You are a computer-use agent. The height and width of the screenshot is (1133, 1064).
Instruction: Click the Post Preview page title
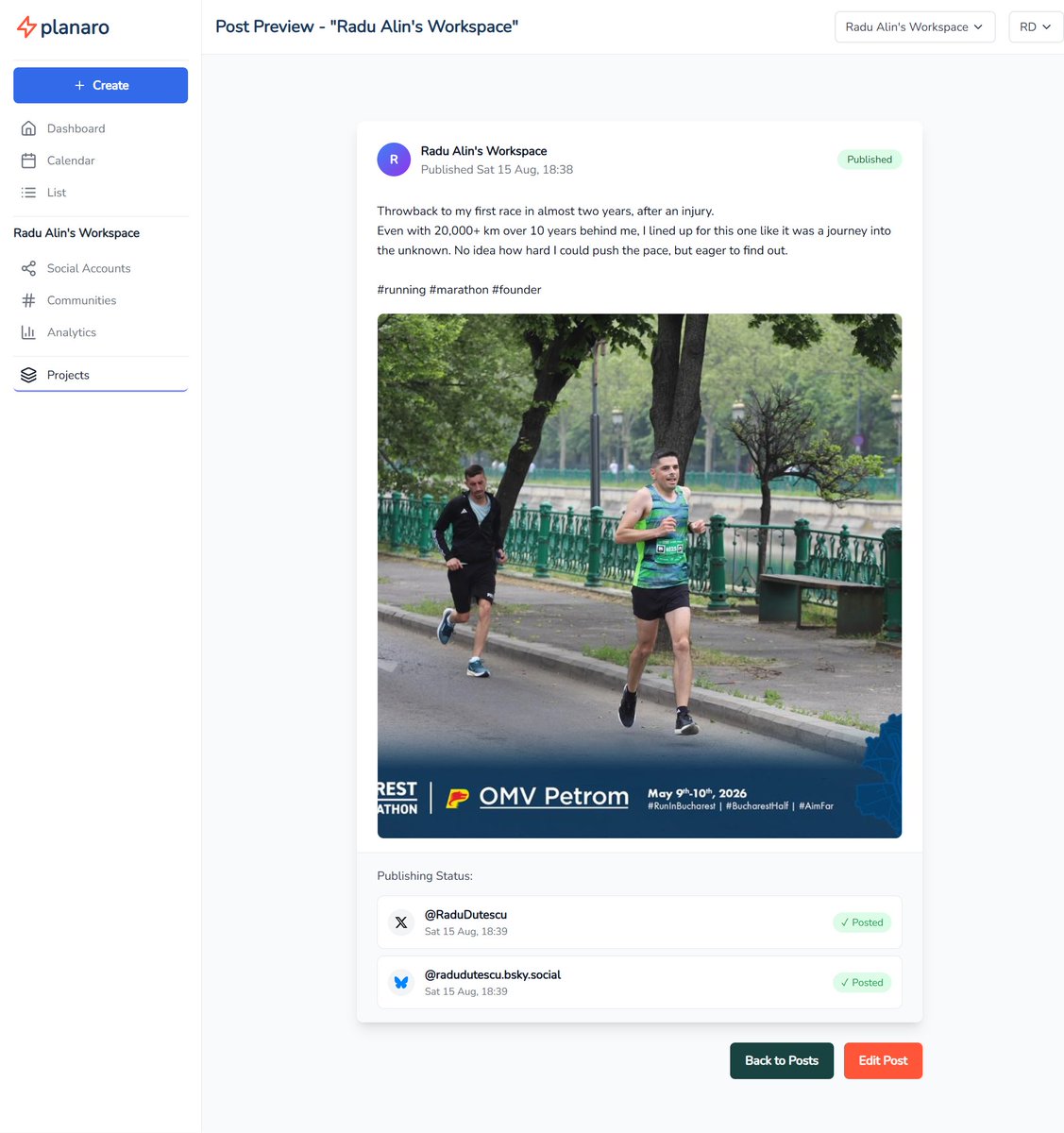click(366, 26)
